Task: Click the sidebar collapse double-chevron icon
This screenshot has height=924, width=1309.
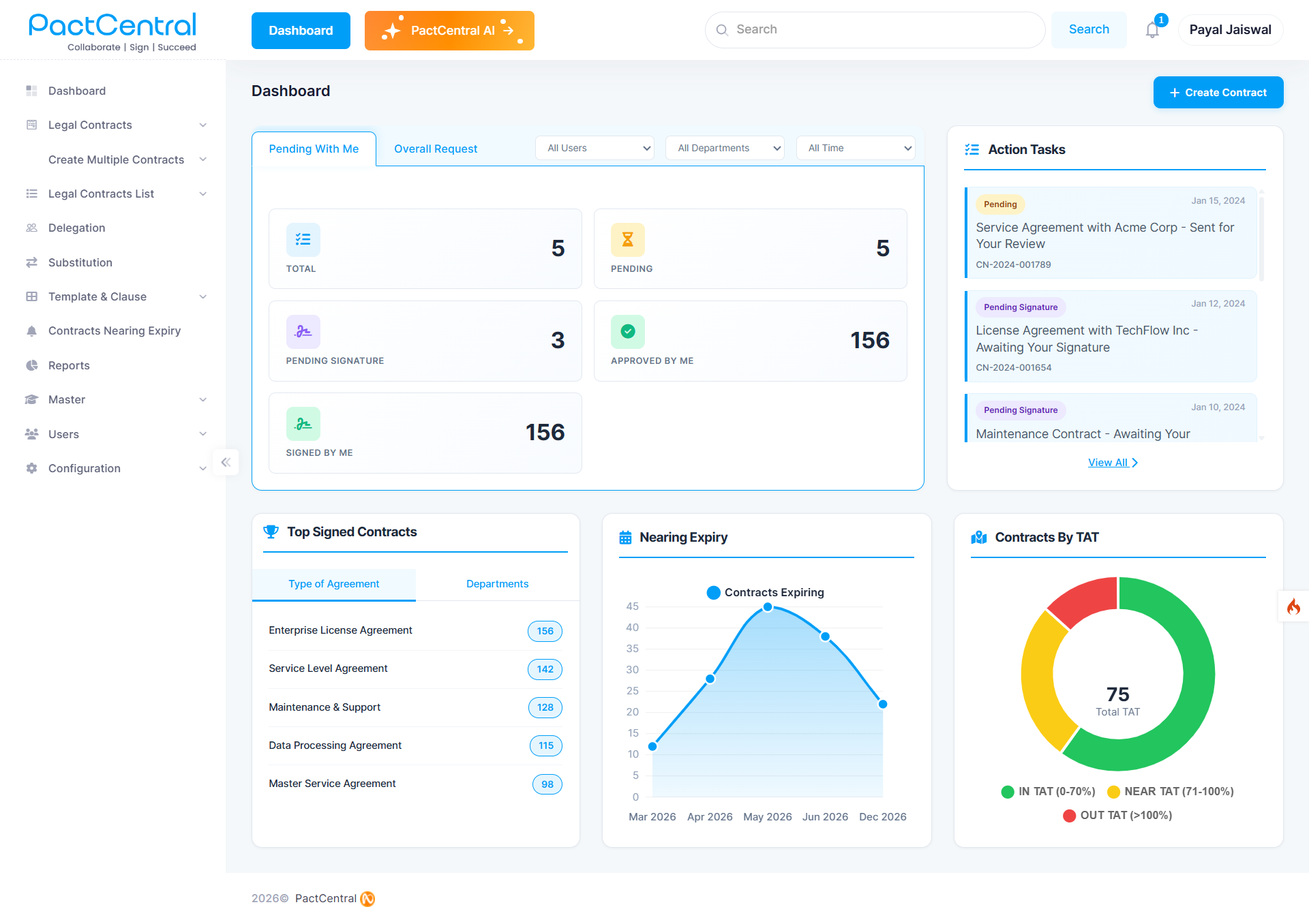Action: point(226,462)
